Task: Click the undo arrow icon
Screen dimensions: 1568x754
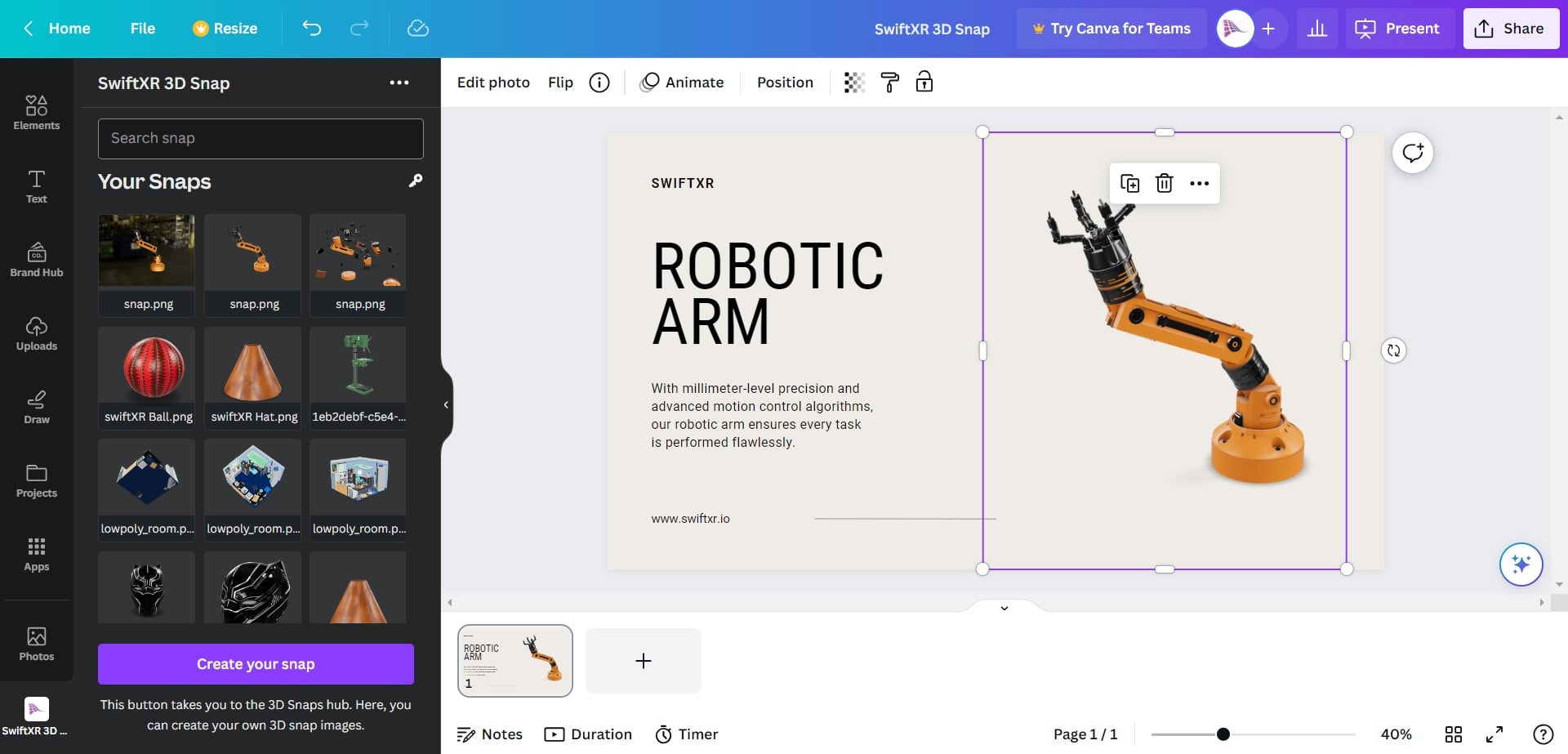Action: (312, 29)
